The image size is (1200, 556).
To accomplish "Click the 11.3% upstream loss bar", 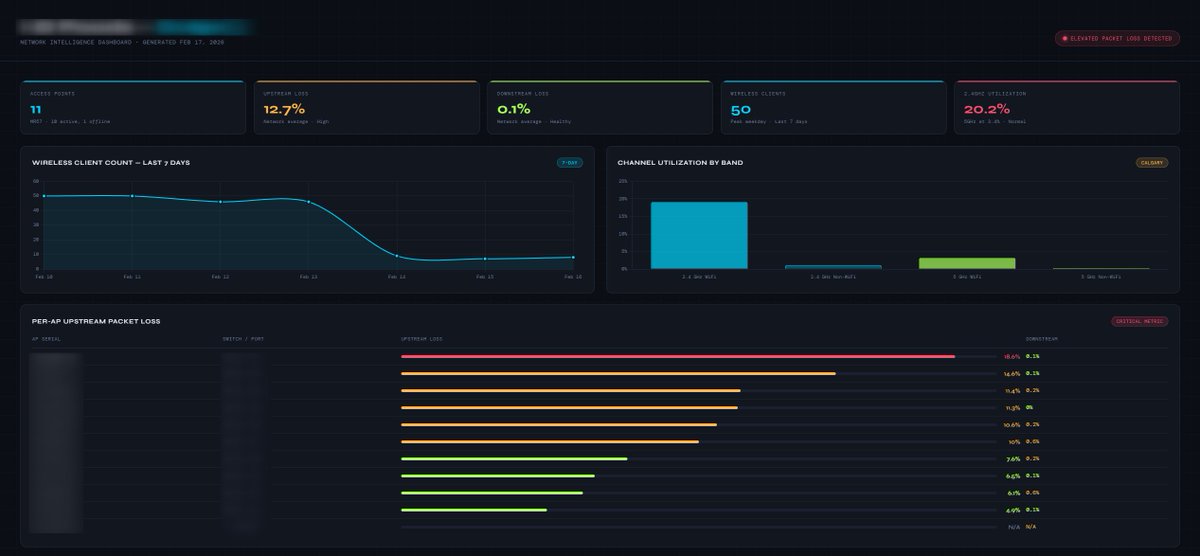I will [569, 407].
